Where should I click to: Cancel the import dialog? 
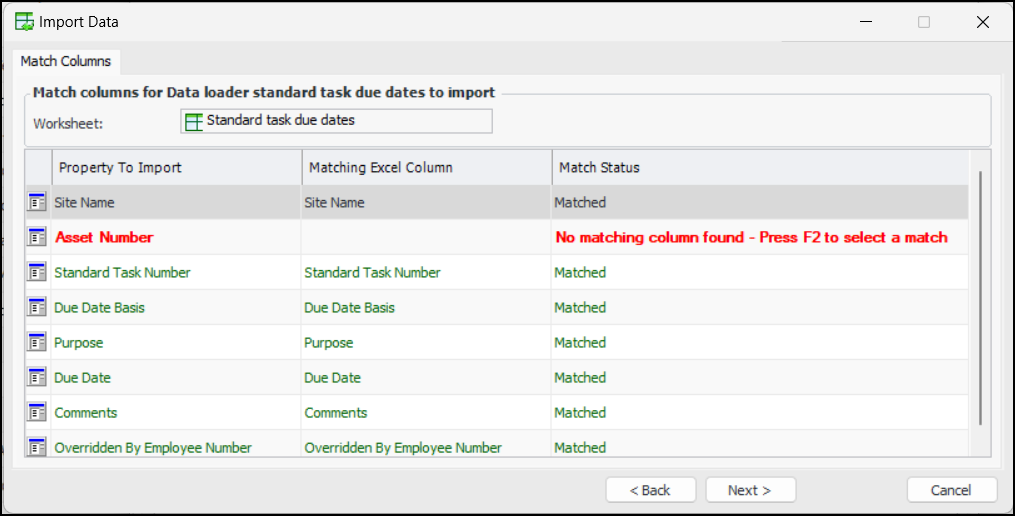coord(951,490)
